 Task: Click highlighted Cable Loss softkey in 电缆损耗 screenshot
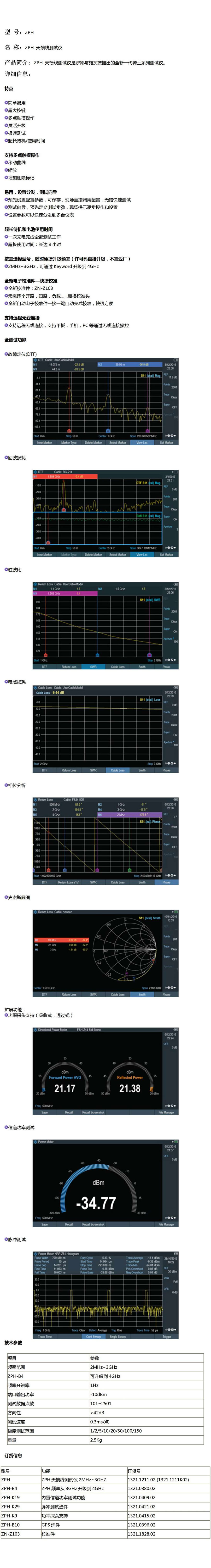click(x=118, y=770)
